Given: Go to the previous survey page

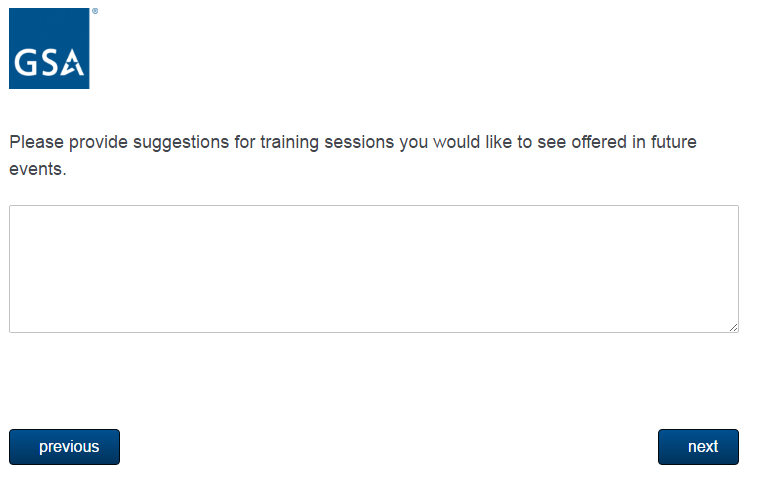Looking at the screenshot, I should (64, 447).
